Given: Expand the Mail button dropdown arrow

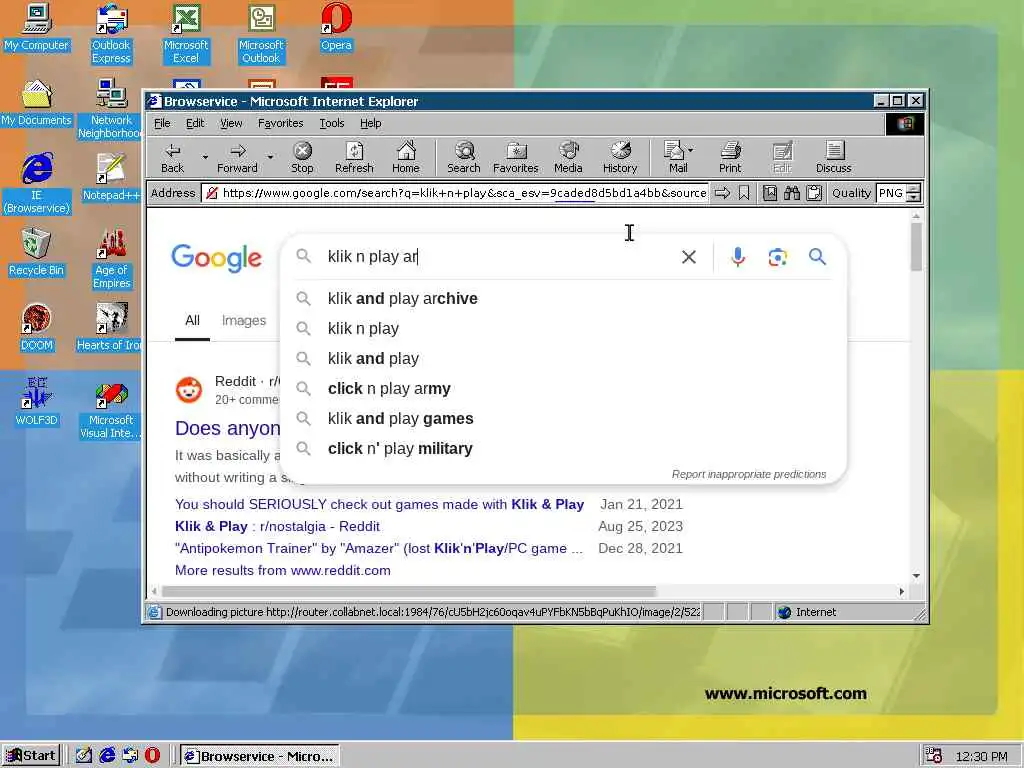Looking at the screenshot, I should pyautogui.click(x=691, y=150).
